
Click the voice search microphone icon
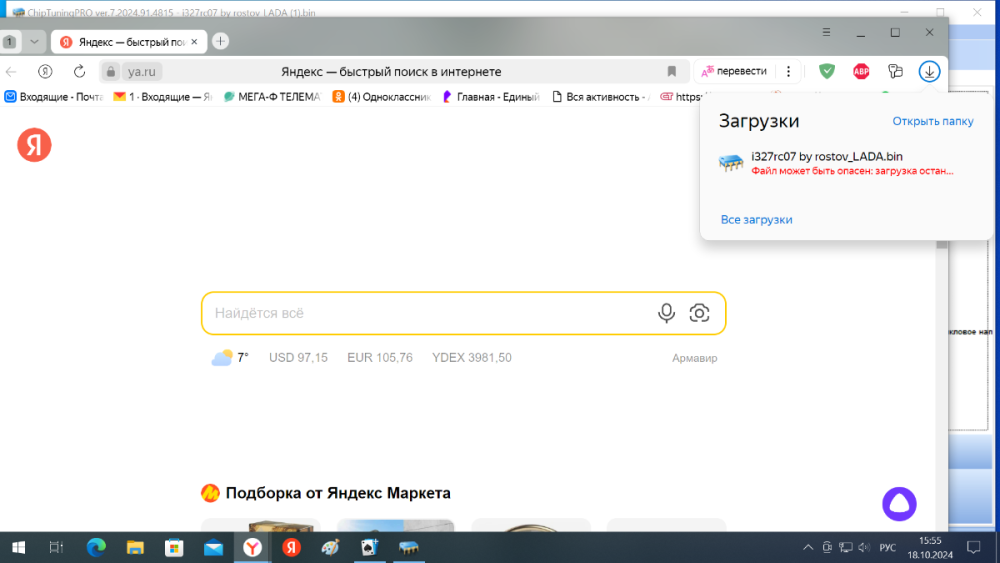(x=666, y=313)
